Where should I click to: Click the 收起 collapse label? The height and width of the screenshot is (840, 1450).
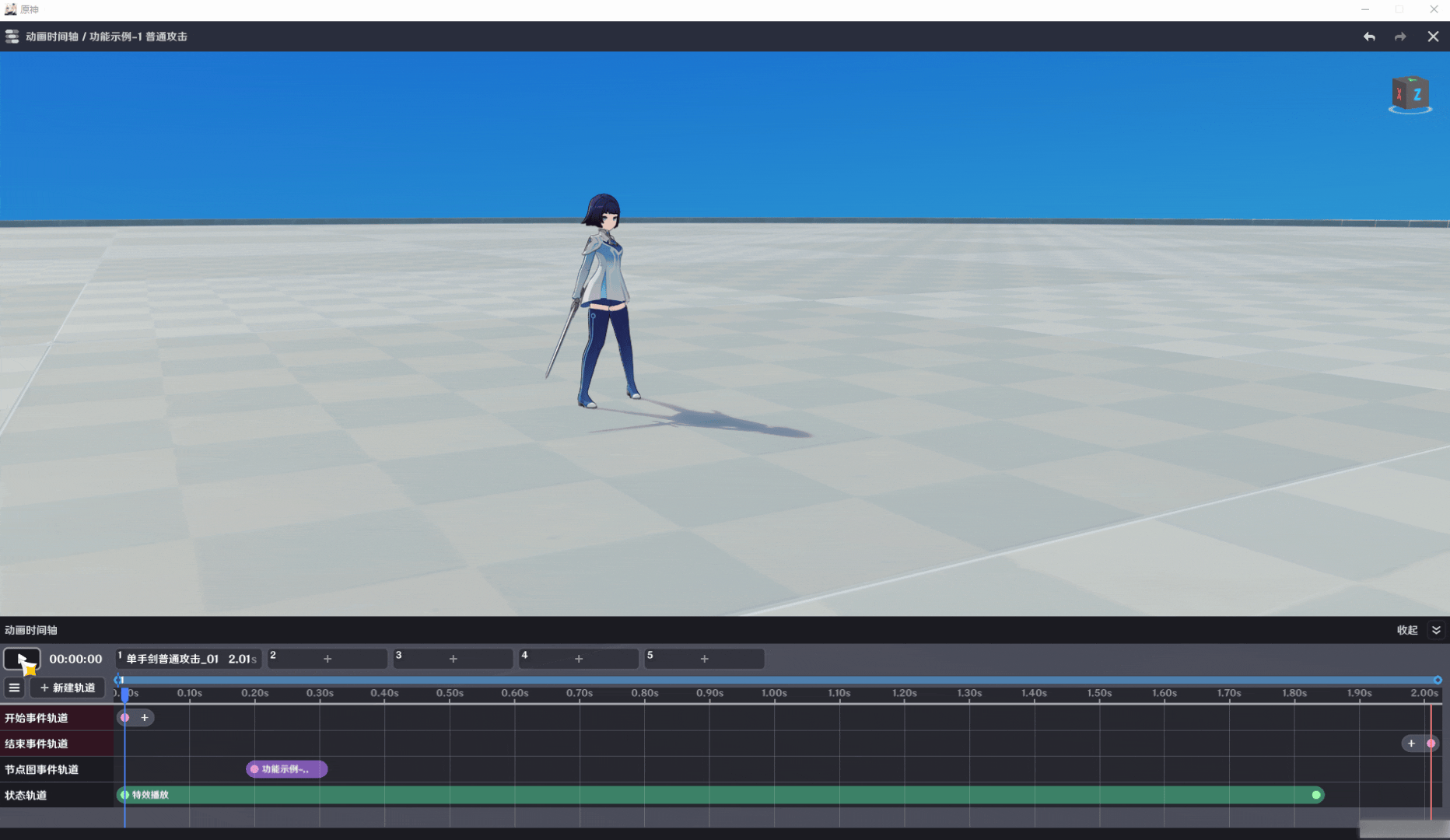(x=1407, y=630)
